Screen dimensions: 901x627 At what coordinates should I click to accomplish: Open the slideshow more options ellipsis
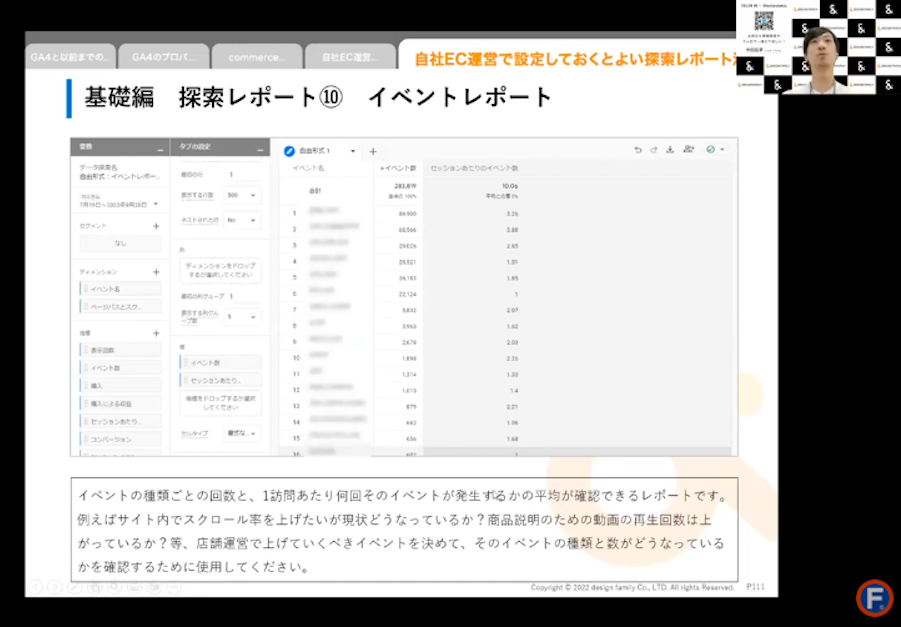pos(174,587)
